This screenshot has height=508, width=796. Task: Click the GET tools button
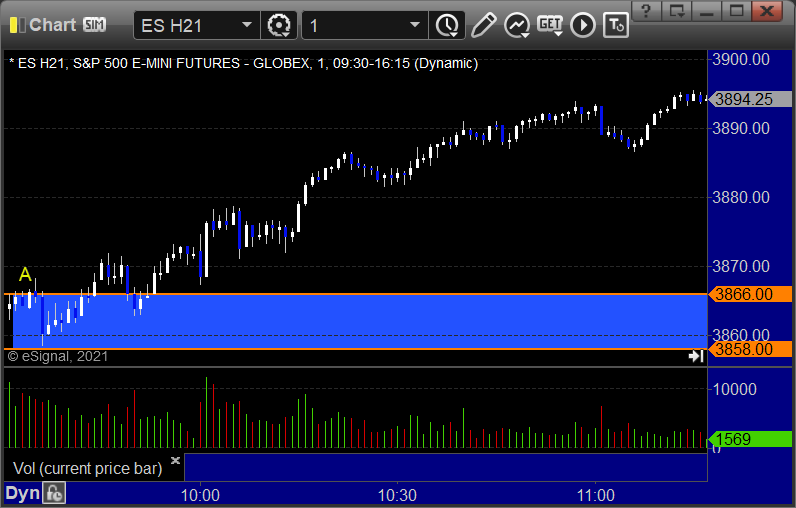click(x=550, y=25)
